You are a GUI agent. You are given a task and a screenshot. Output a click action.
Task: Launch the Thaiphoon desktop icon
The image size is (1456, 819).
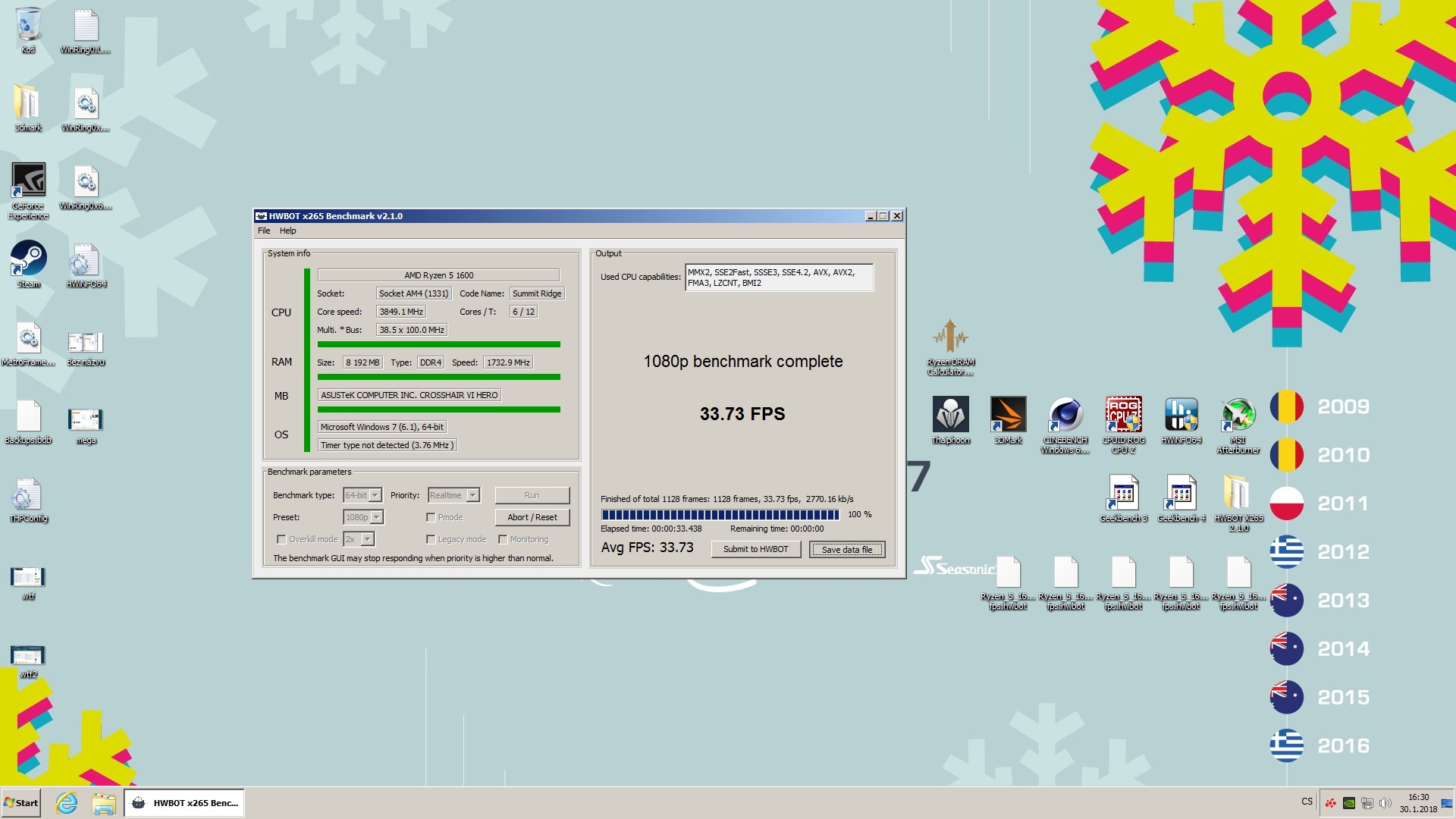coord(950,419)
